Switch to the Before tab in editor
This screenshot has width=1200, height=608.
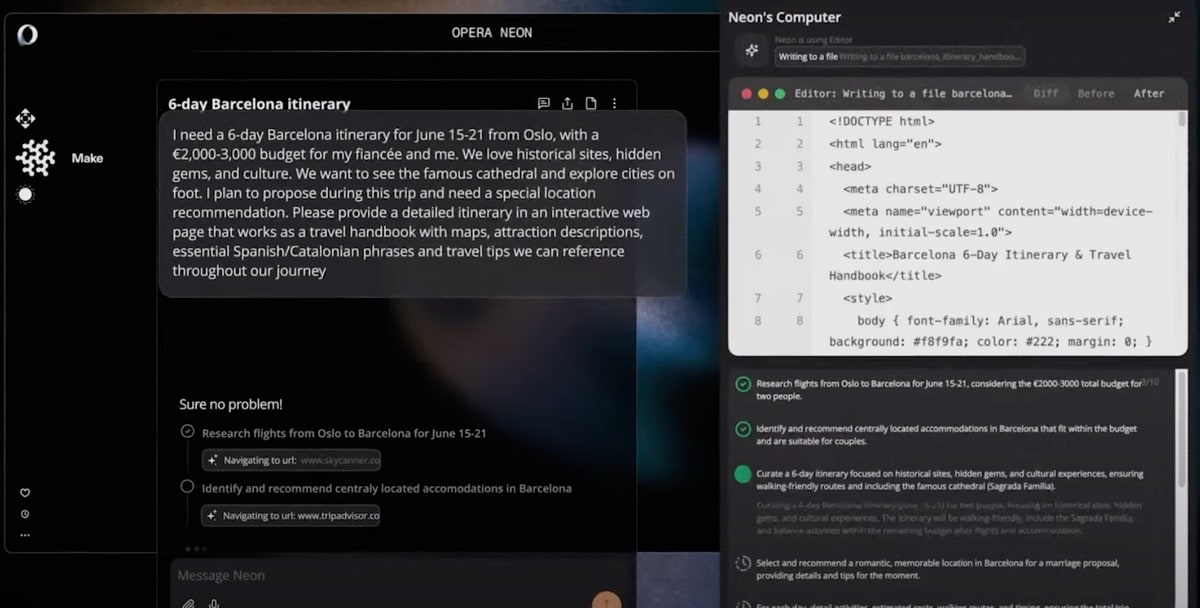[x=1096, y=93]
